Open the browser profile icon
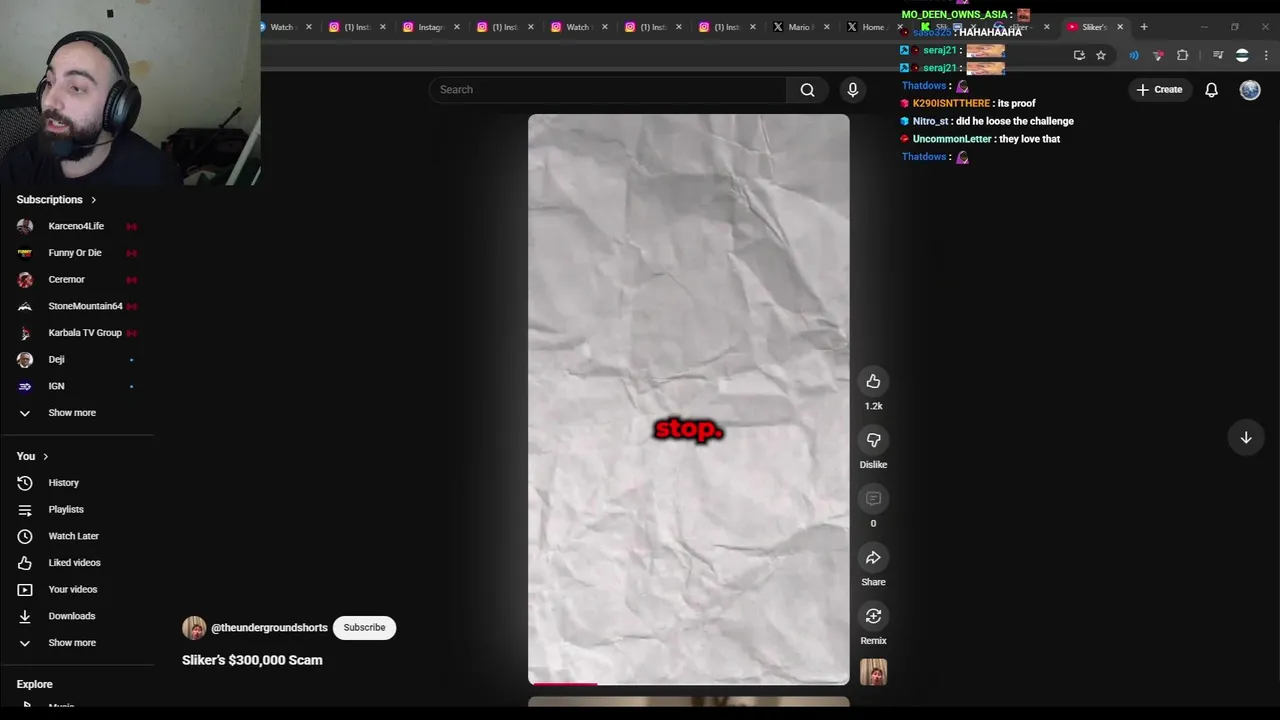Image resolution: width=1280 pixels, height=720 pixels. 1242,56
